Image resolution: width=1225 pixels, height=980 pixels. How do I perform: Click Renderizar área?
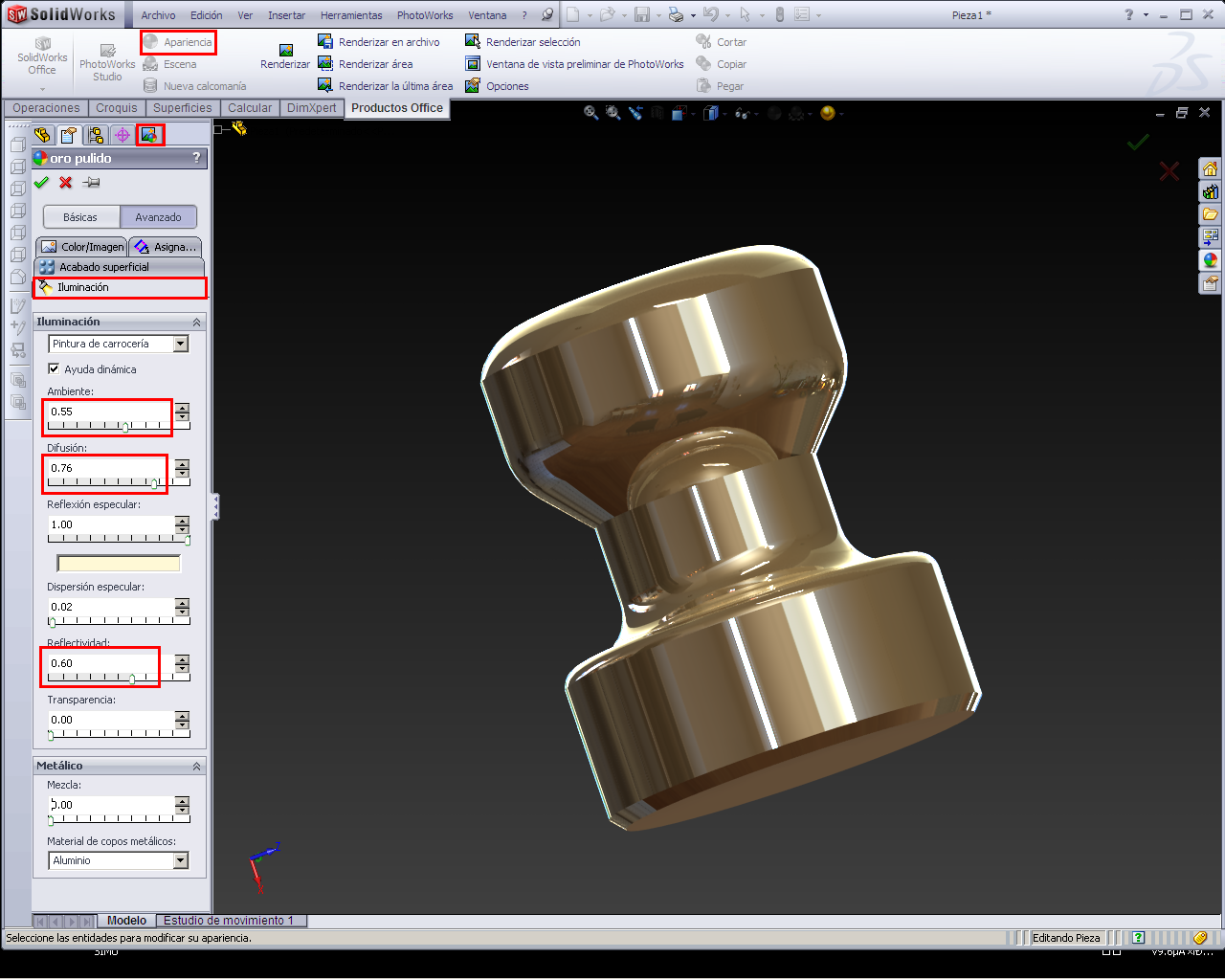click(x=366, y=64)
